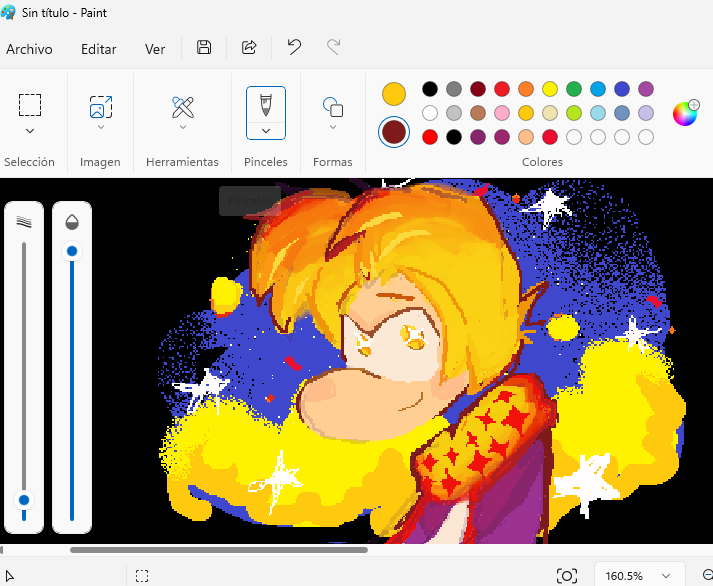Pick the black swatch in top row
The height and width of the screenshot is (586, 713).
430,89
